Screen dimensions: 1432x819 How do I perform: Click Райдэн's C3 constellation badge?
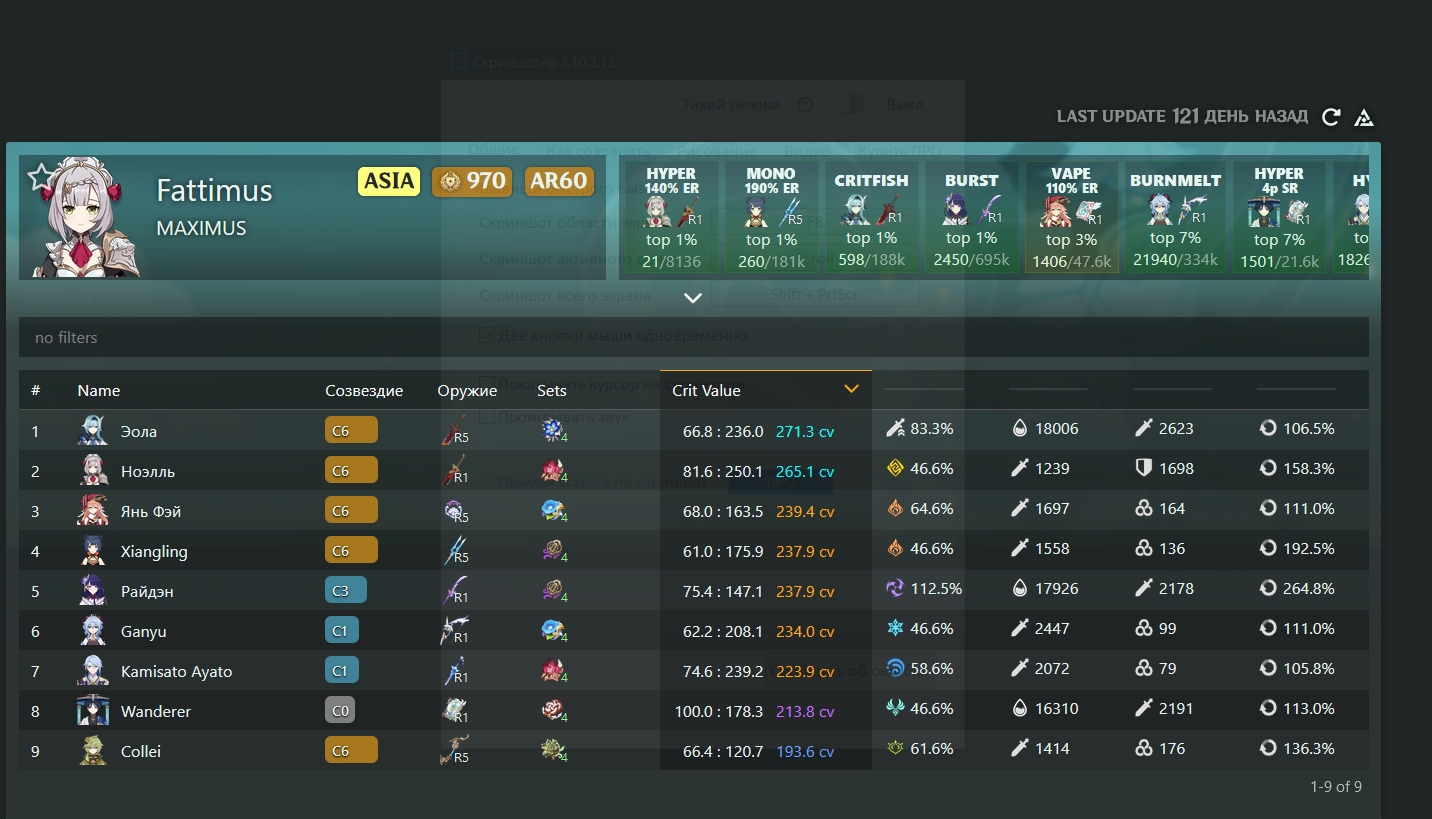click(346, 590)
